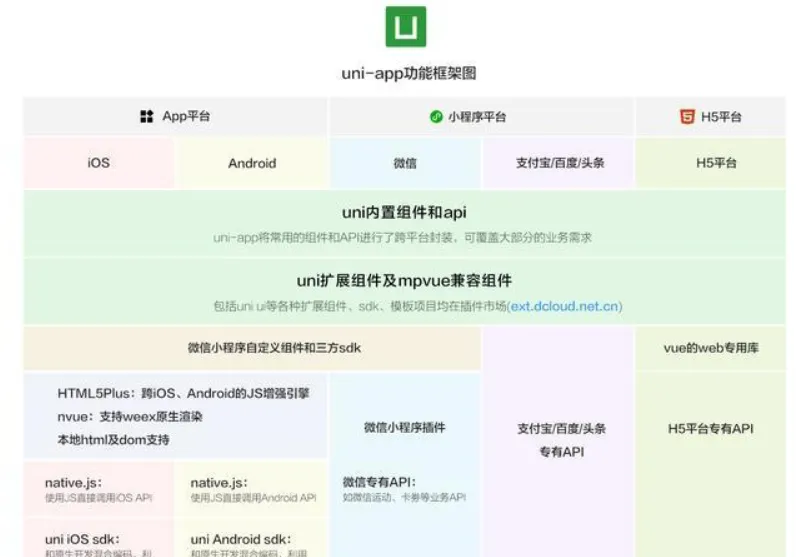
Task: Click the 'uni iOS sdk:' label
Action: pyautogui.click(x=82, y=539)
